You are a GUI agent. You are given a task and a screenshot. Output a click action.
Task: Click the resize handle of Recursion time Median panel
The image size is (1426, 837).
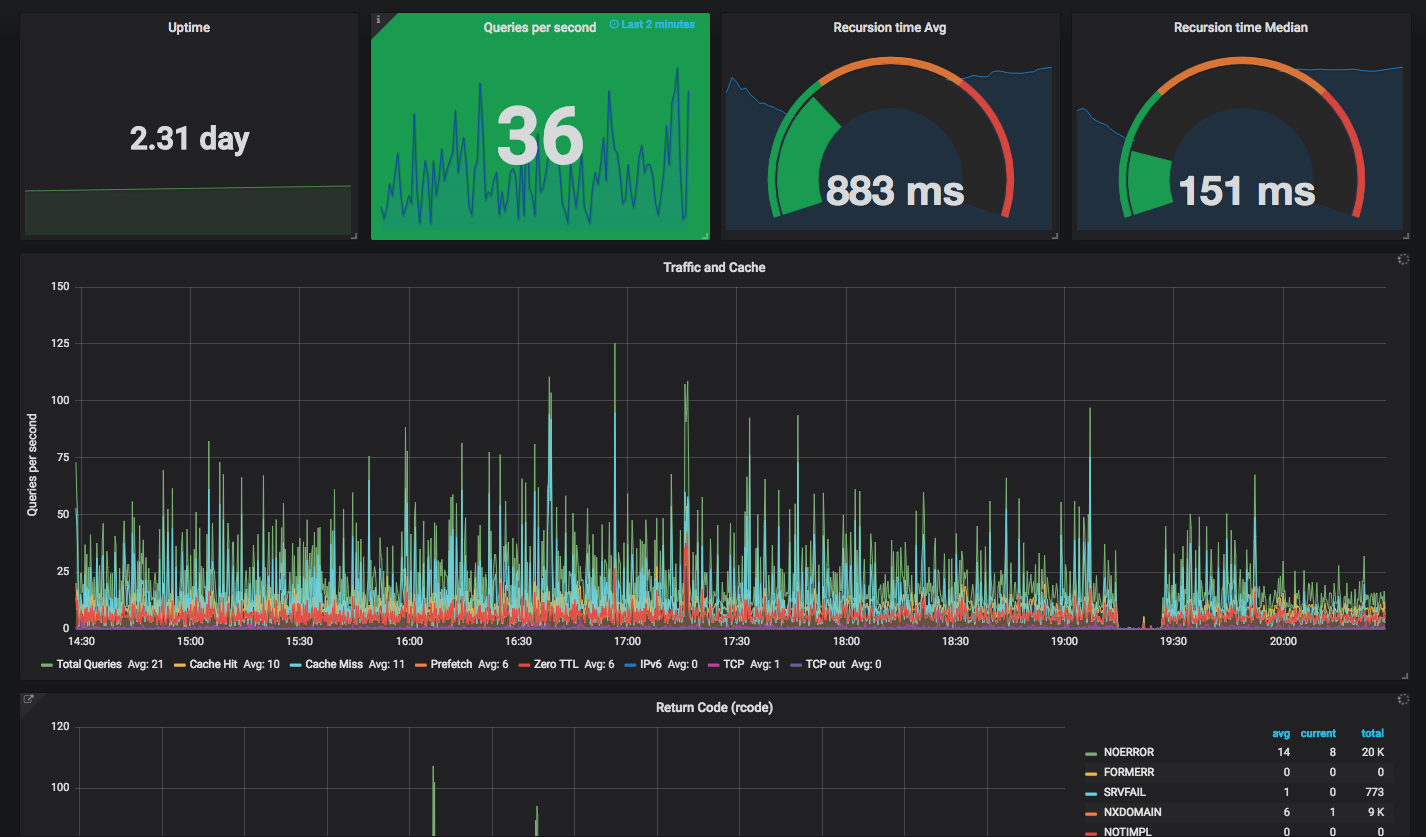[1406, 235]
